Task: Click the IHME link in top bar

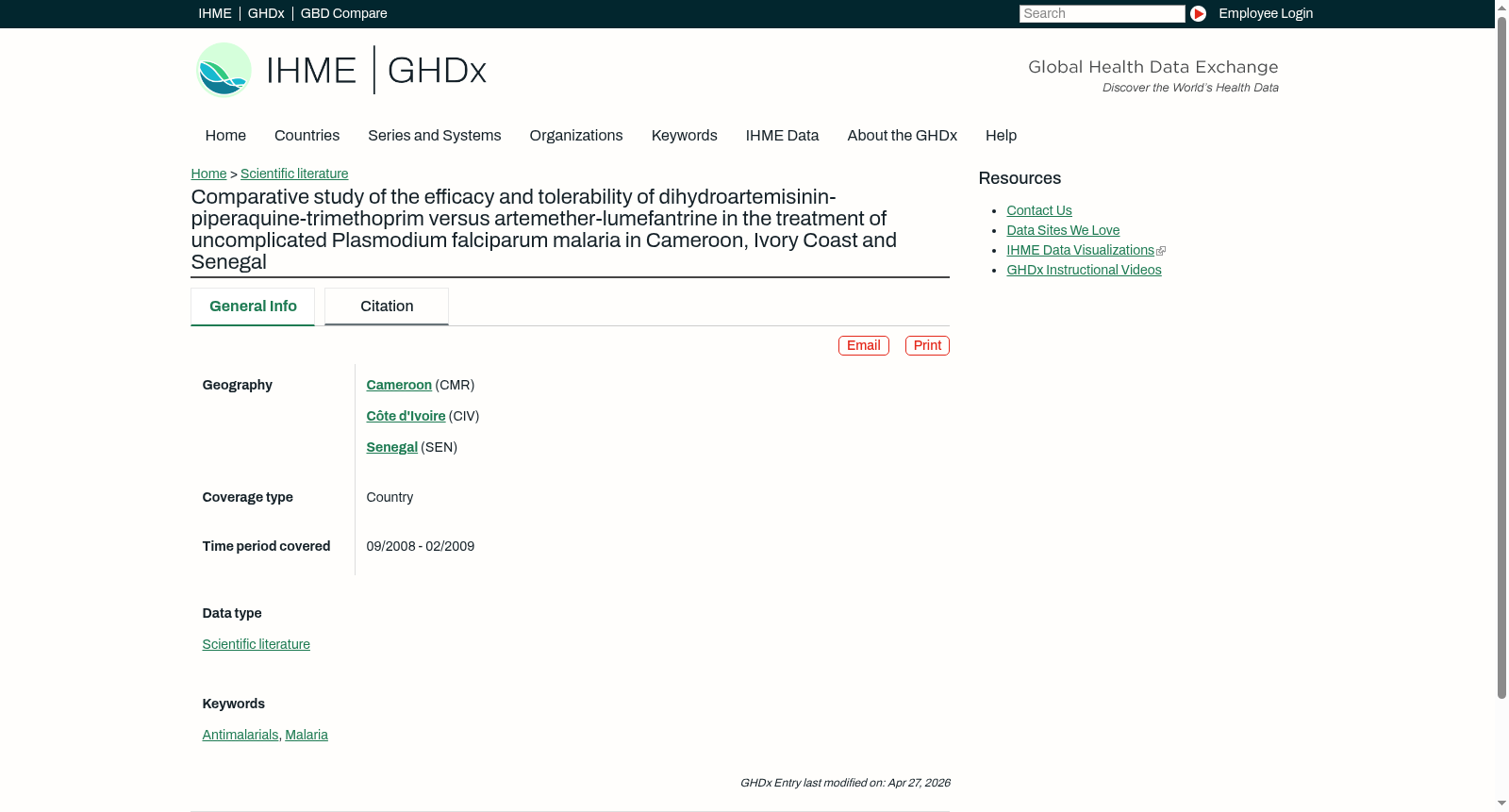Action: pos(215,13)
